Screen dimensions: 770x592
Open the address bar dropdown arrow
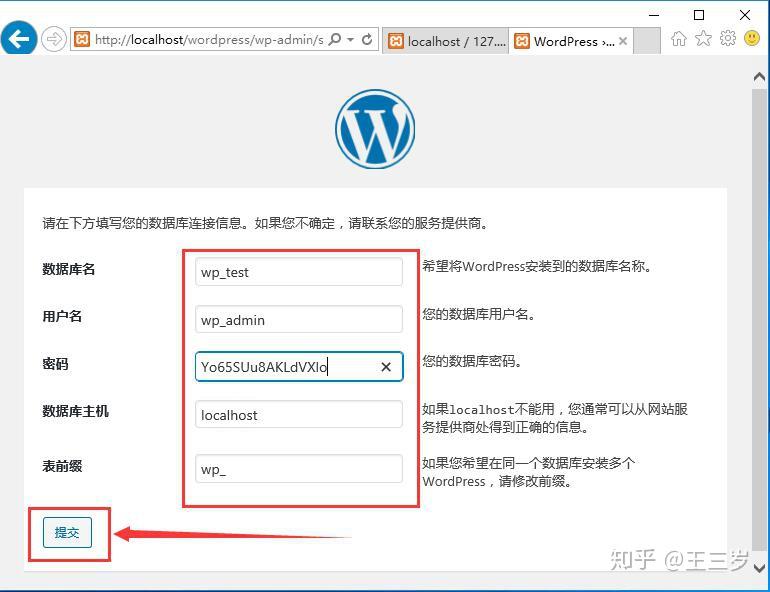click(351, 39)
